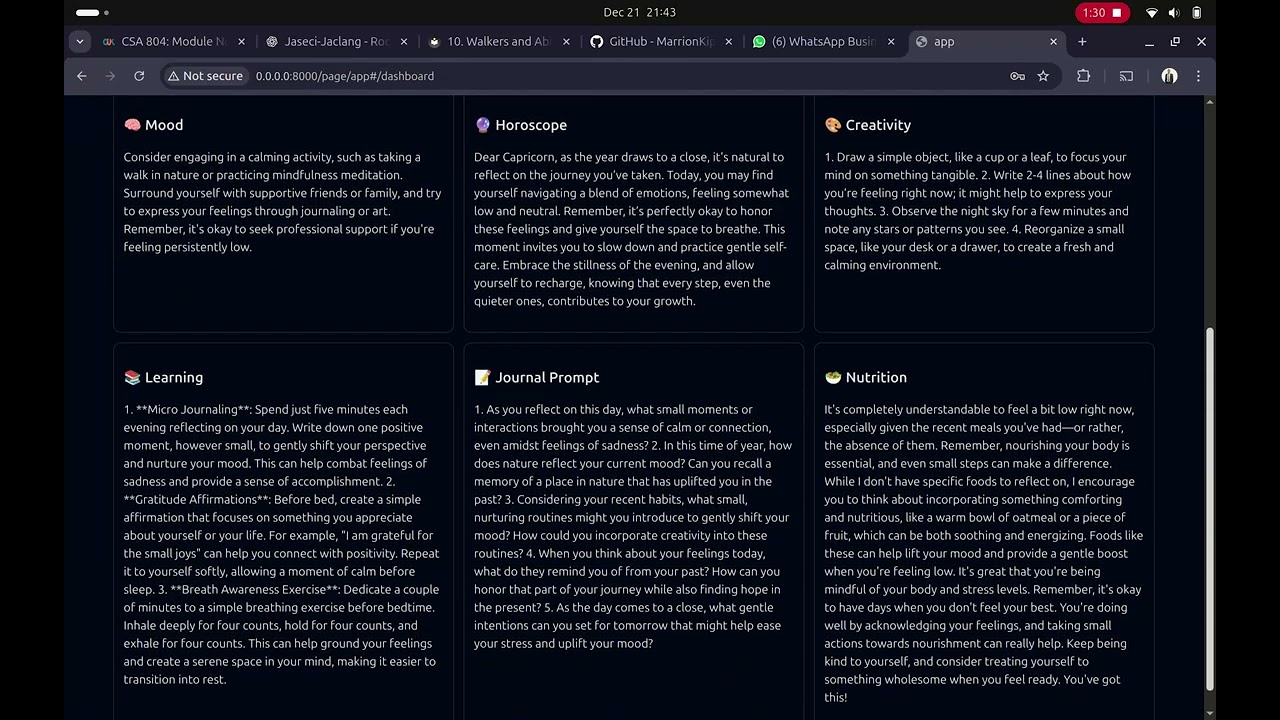Reload the current page

(139, 76)
